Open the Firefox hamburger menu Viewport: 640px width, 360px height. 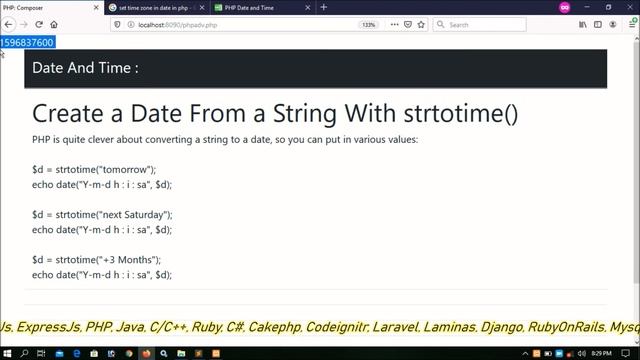[632, 24]
